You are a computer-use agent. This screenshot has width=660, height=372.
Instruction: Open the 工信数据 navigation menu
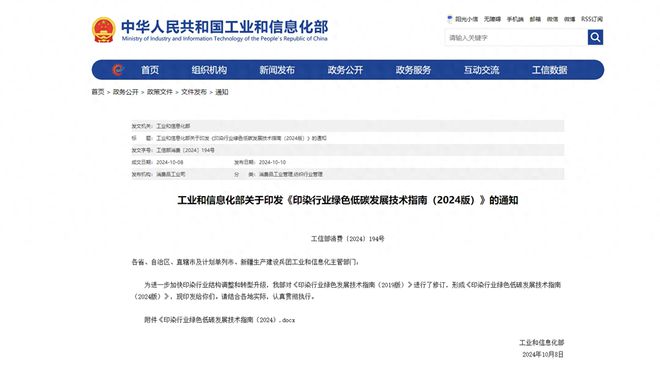point(550,70)
